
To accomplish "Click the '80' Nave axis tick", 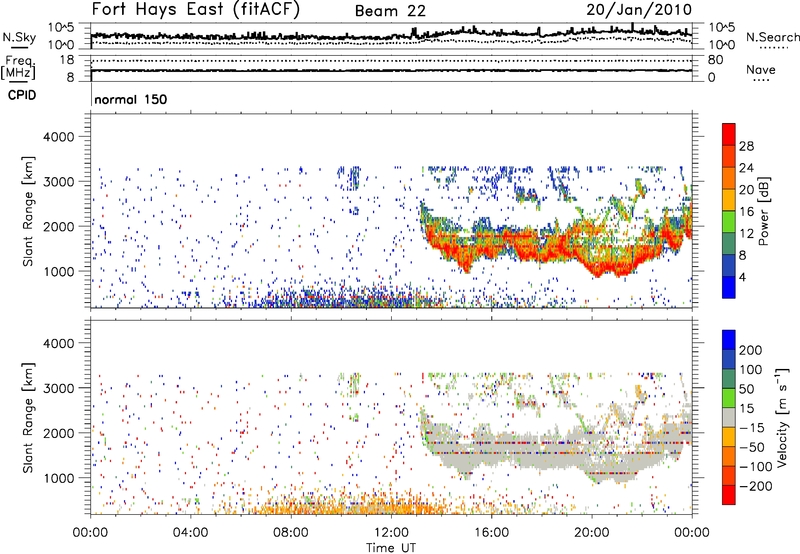I will (x=715, y=60).
